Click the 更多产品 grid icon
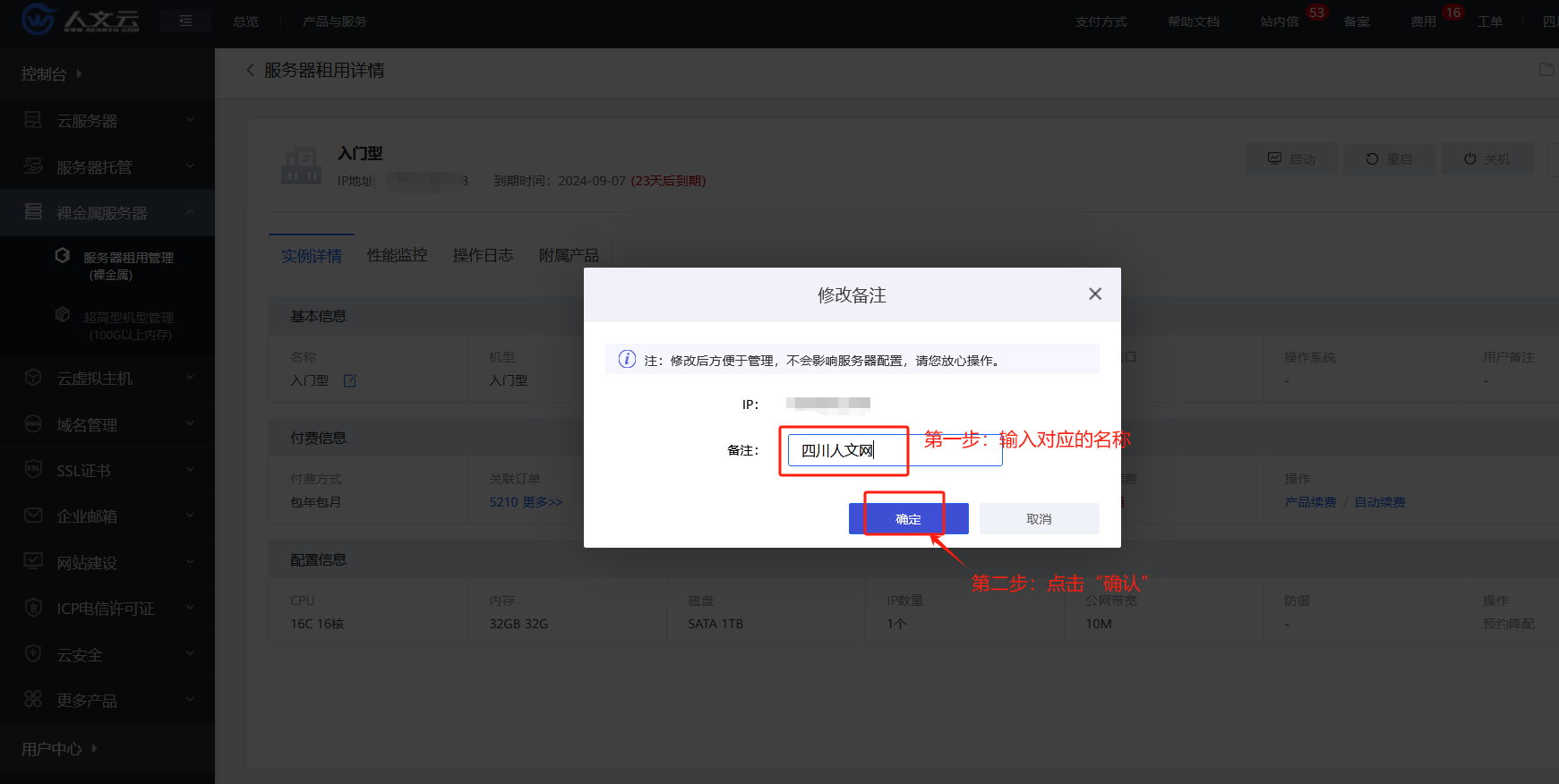 tap(33, 700)
